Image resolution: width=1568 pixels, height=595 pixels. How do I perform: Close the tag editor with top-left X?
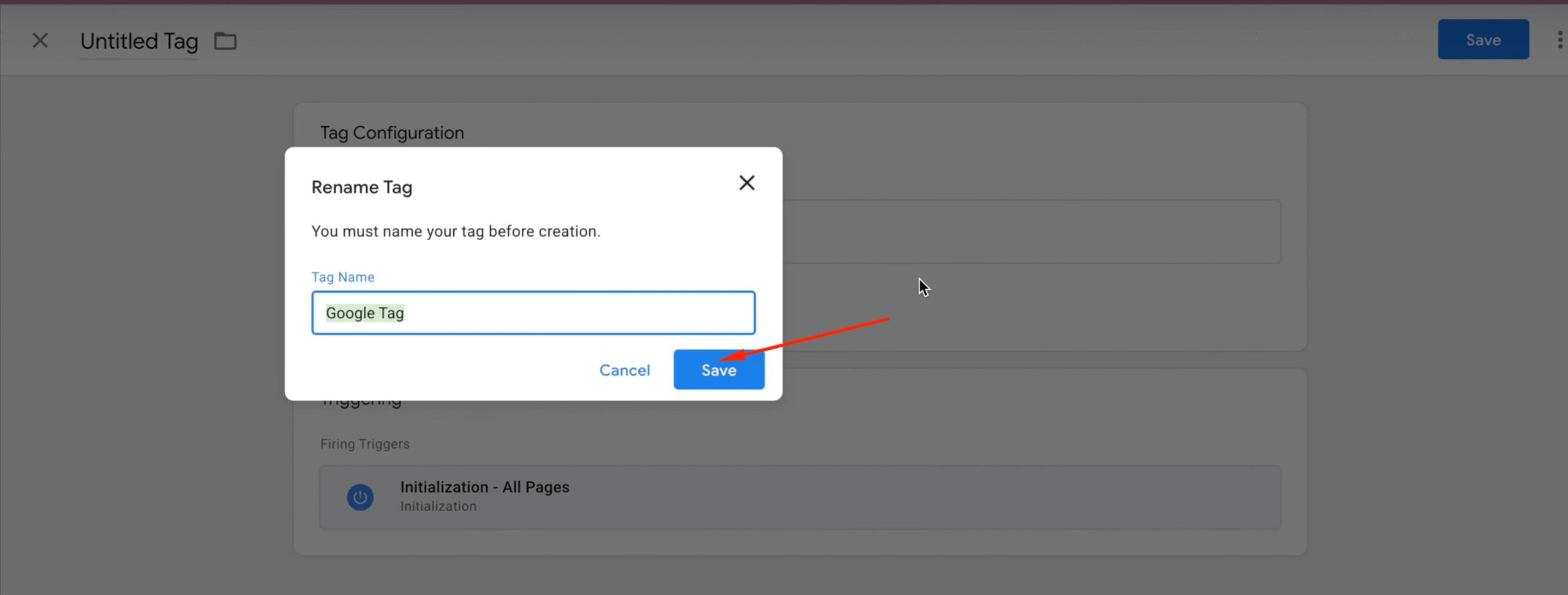point(40,41)
